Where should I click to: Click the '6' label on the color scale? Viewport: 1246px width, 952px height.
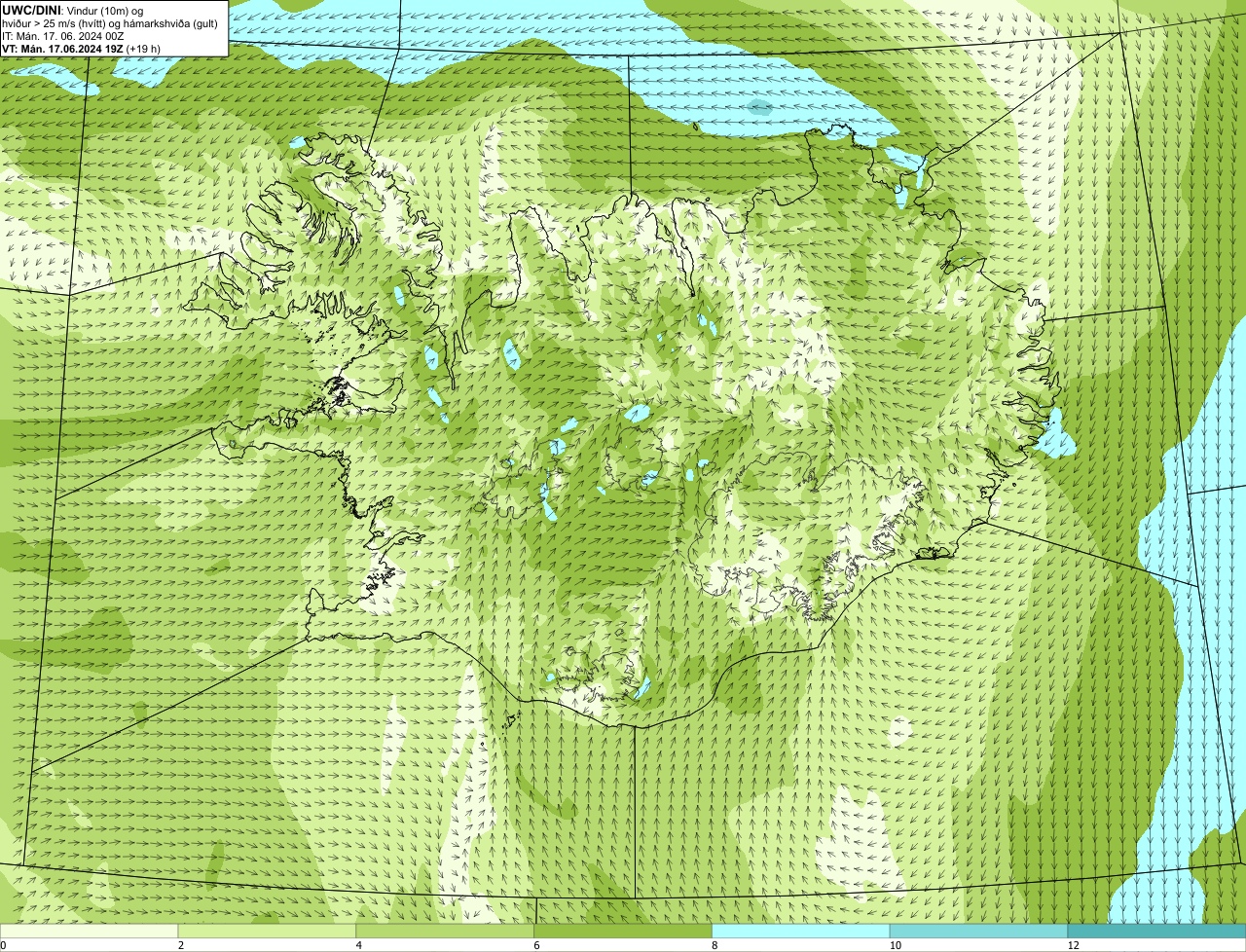[537, 945]
